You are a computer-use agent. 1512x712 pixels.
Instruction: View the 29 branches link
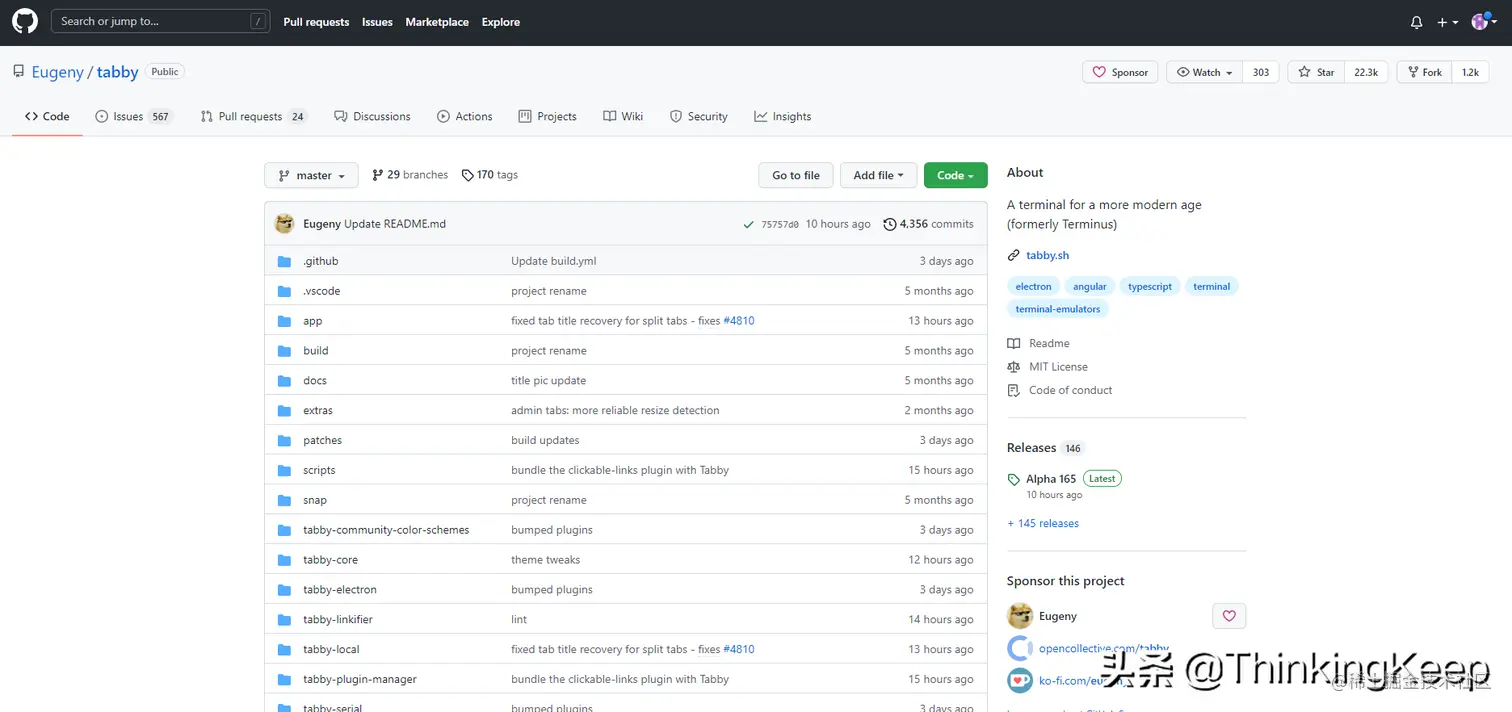pyautogui.click(x=410, y=175)
